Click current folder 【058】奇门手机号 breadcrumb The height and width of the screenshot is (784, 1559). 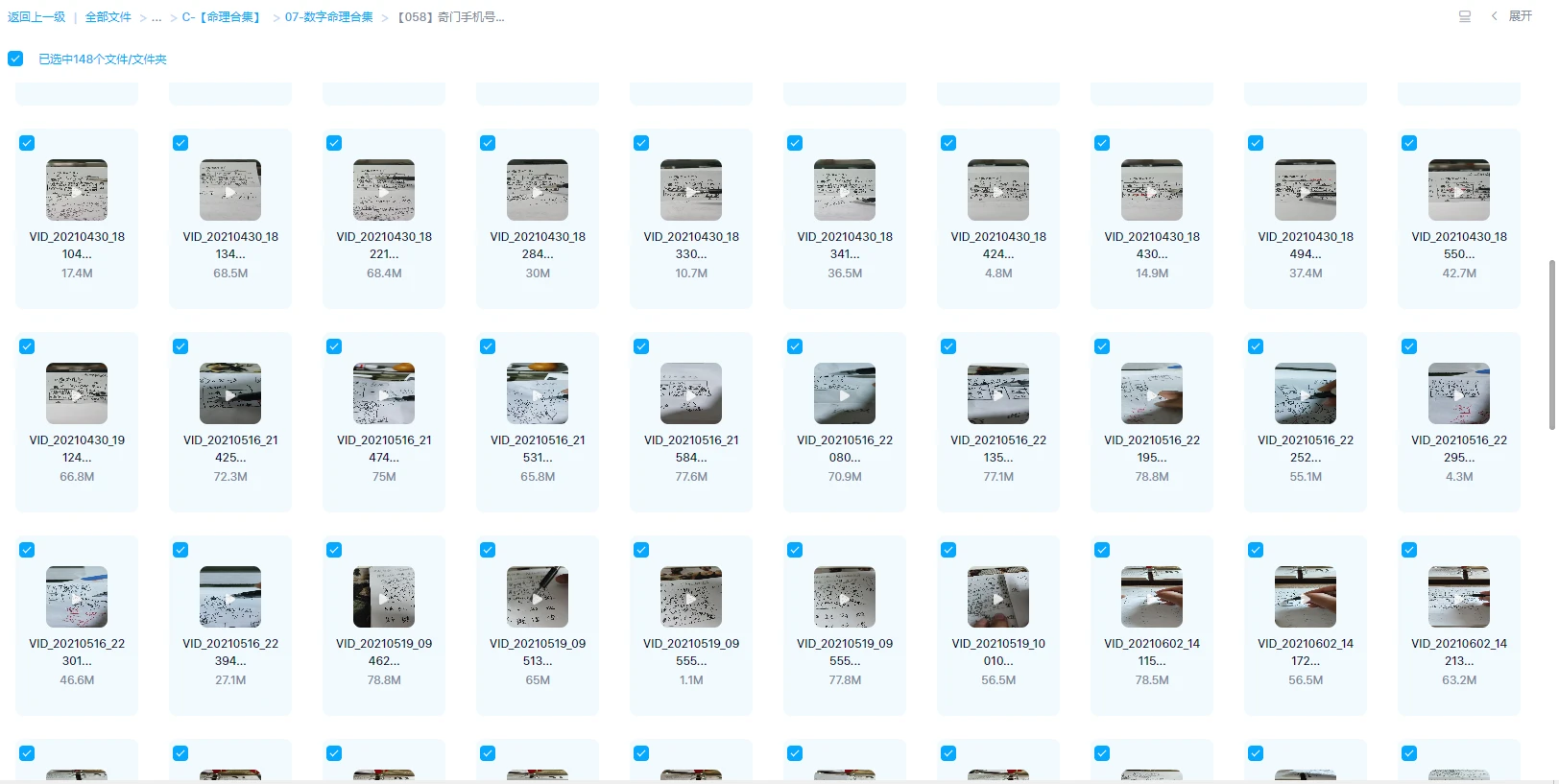(x=450, y=17)
